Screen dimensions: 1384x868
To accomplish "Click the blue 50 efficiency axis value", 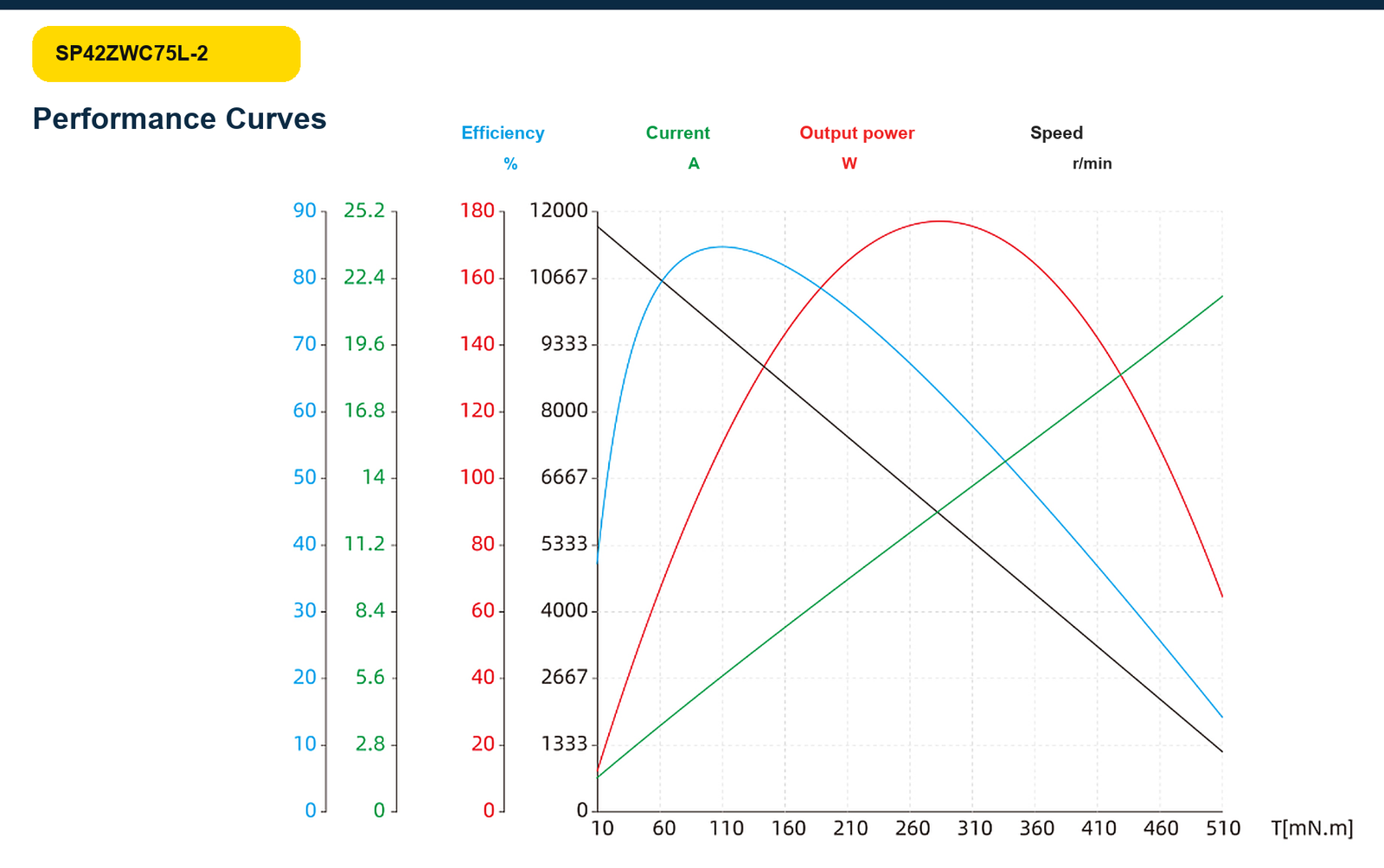I will pos(304,477).
